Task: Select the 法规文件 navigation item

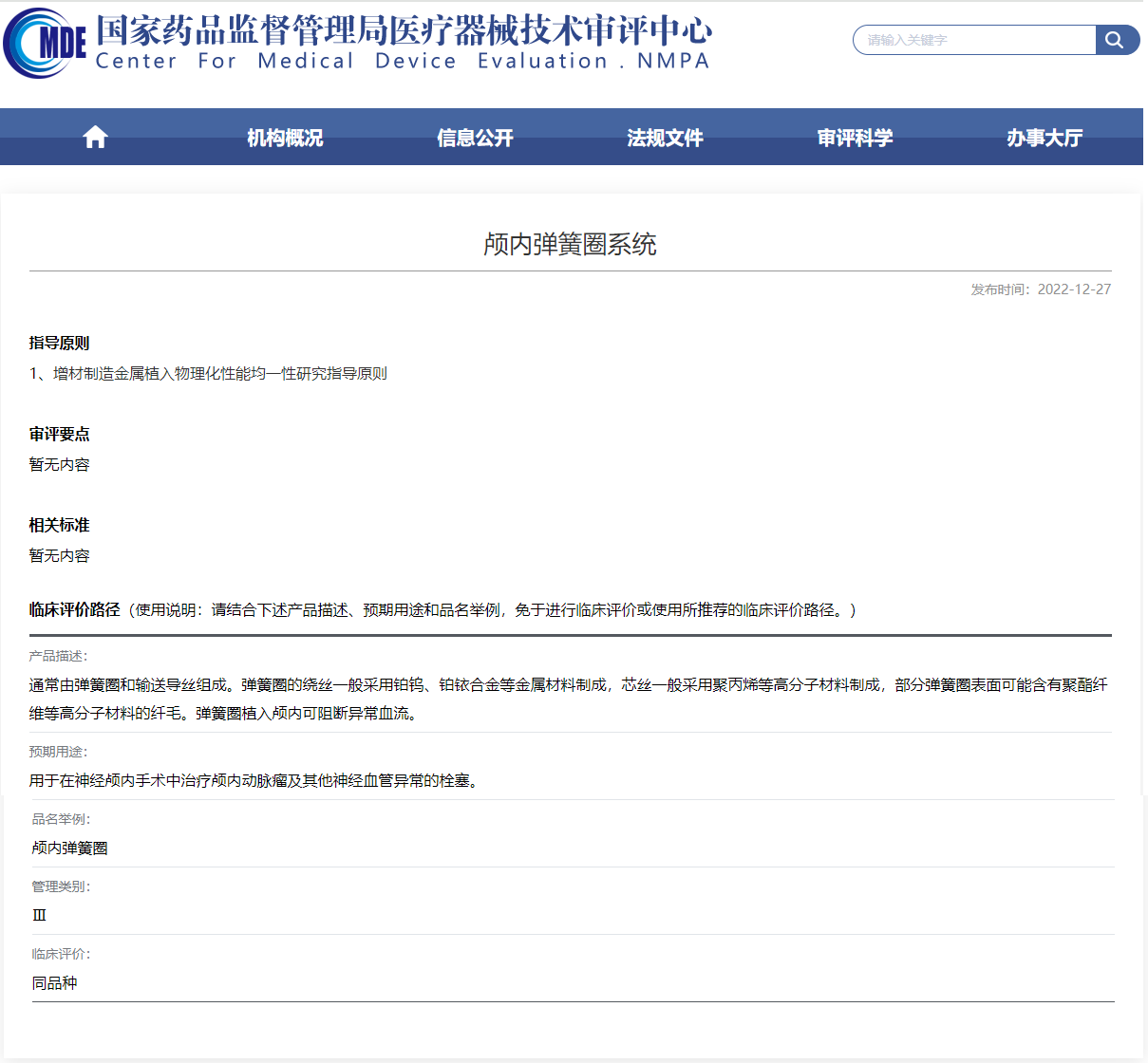Action: tap(665, 138)
